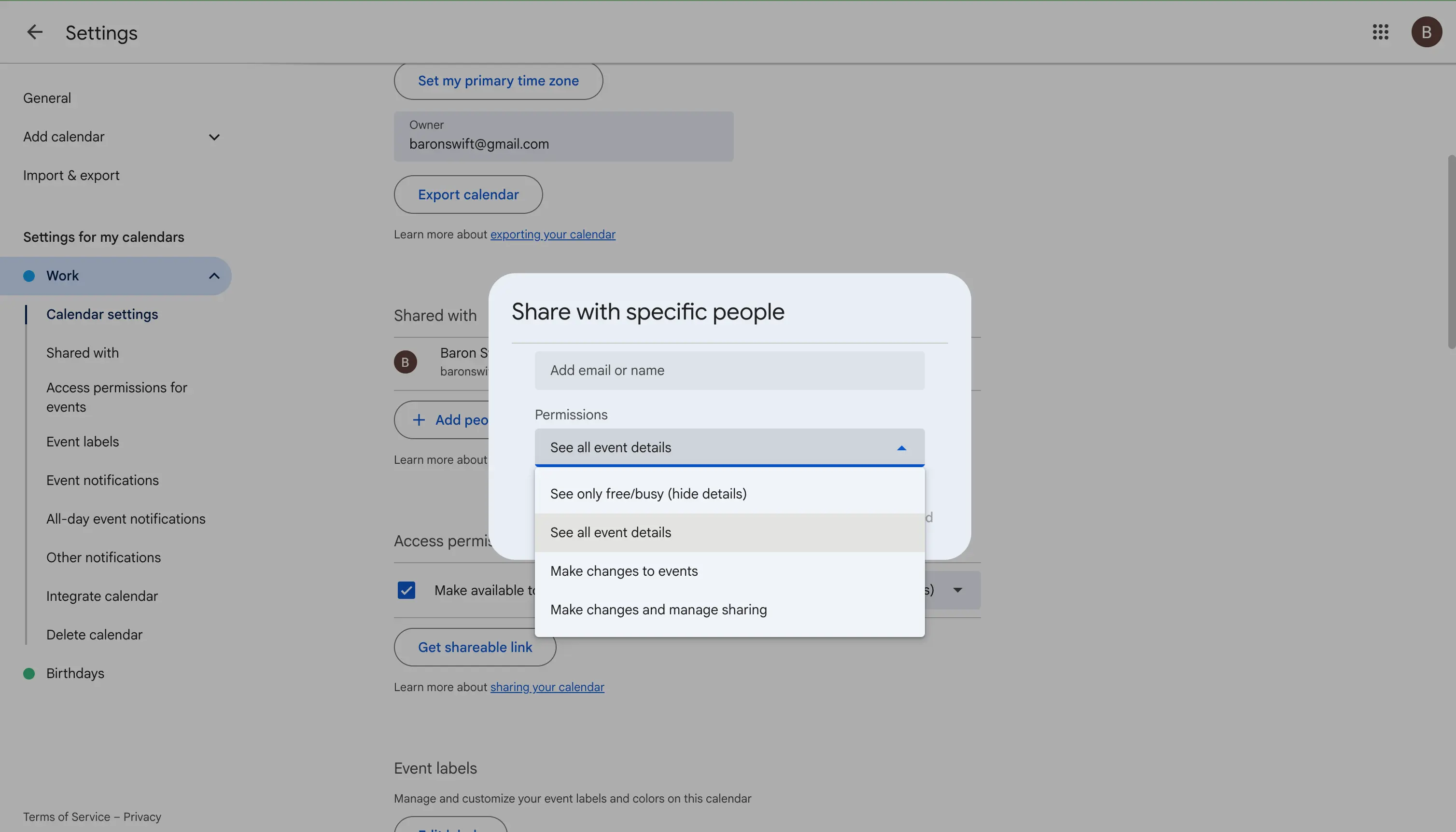Select Calendar settings in sidebar
This screenshot has width=1456, height=832.
coord(102,314)
